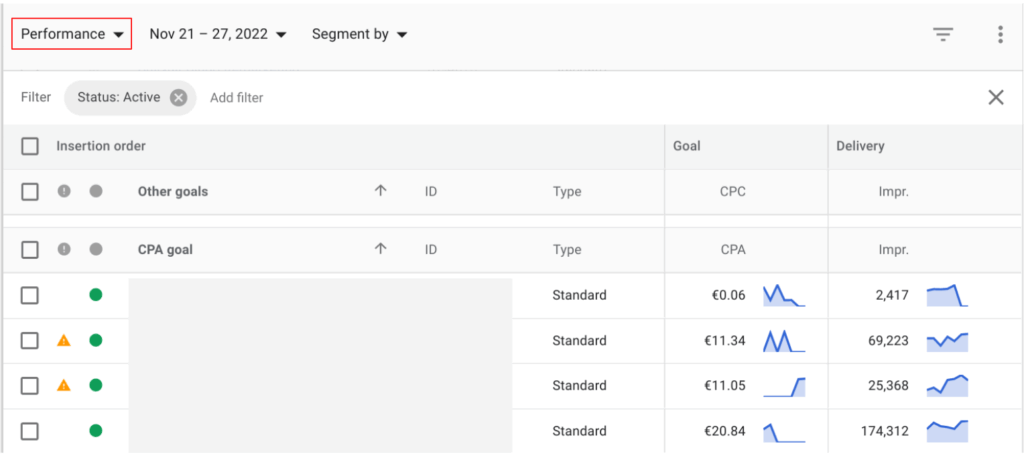Remove the Status: Active filter chip
Image resolution: width=1024 pixels, height=456 pixels.
[178, 97]
